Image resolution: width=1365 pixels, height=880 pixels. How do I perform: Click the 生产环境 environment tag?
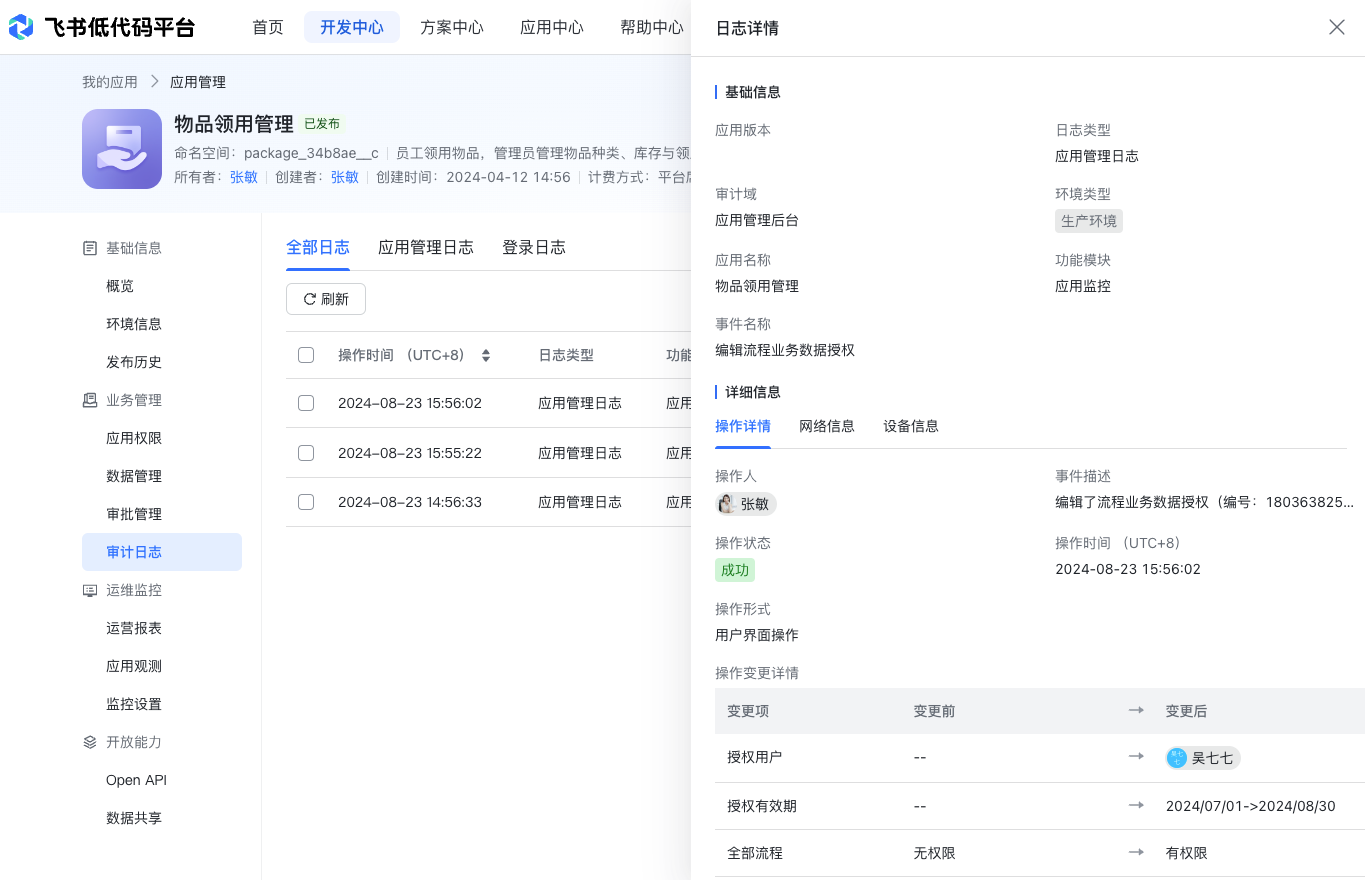[x=1089, y=221]
